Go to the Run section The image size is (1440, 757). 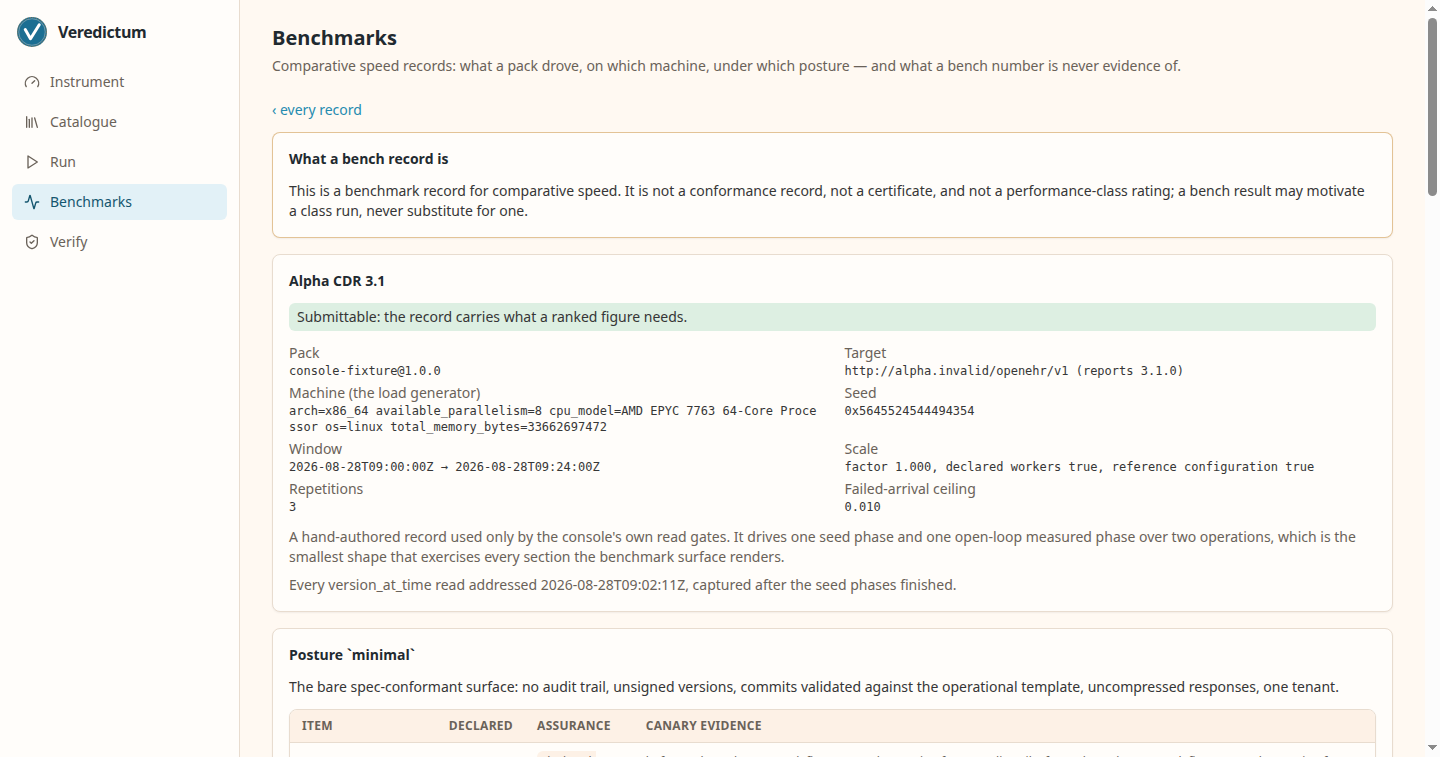119,162
